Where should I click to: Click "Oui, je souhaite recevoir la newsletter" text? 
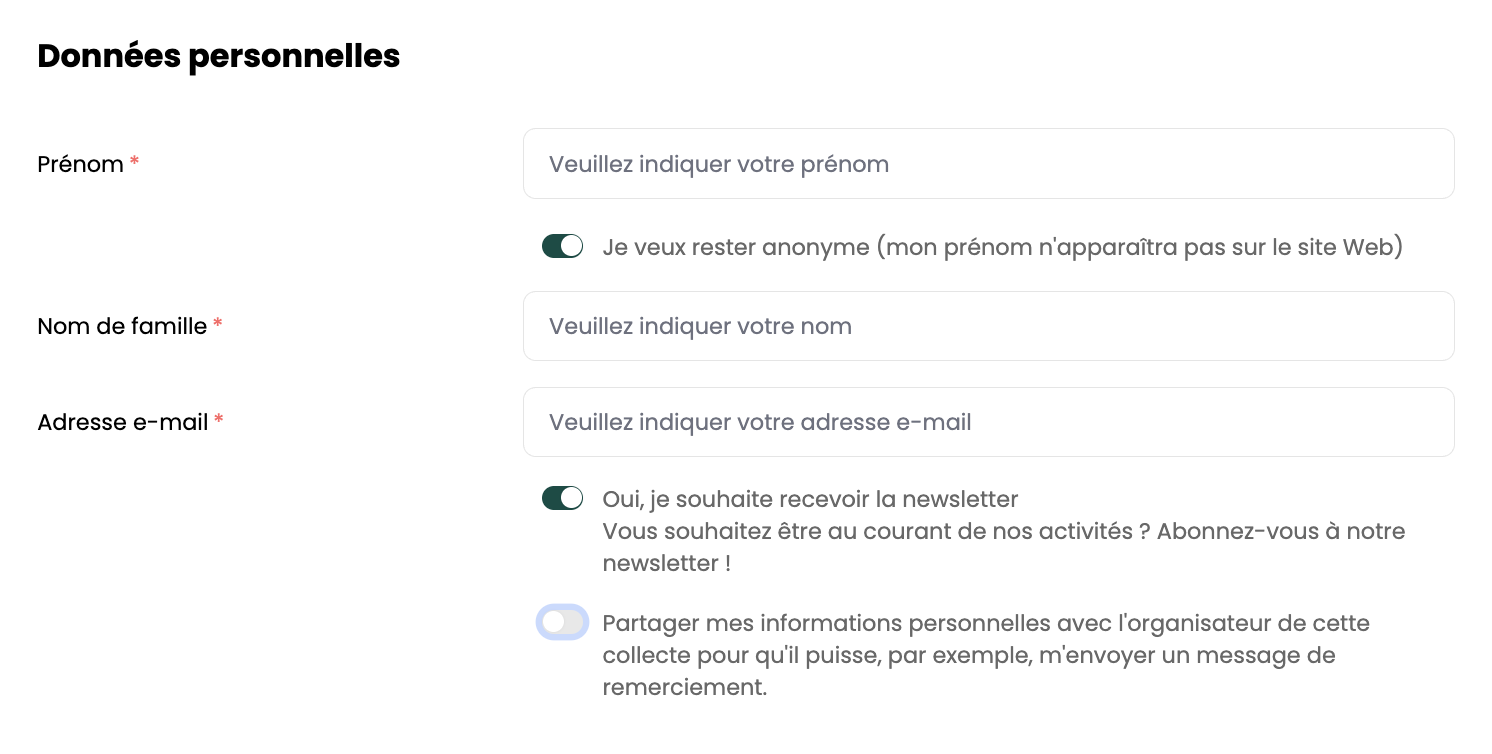[x=810, y=499]
